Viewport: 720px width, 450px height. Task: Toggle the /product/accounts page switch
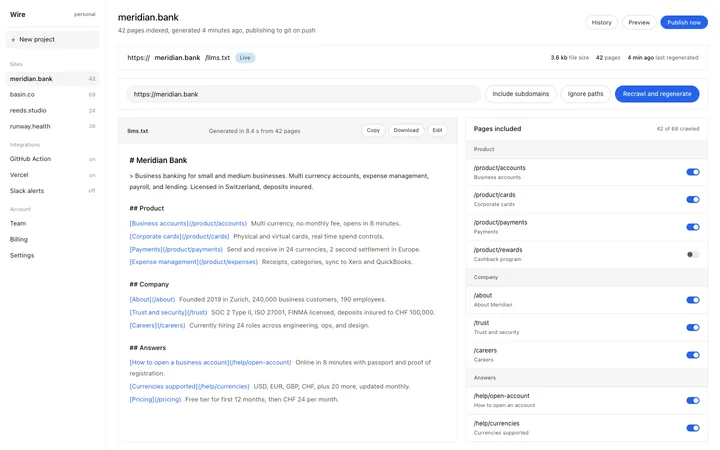pos(692,172)
